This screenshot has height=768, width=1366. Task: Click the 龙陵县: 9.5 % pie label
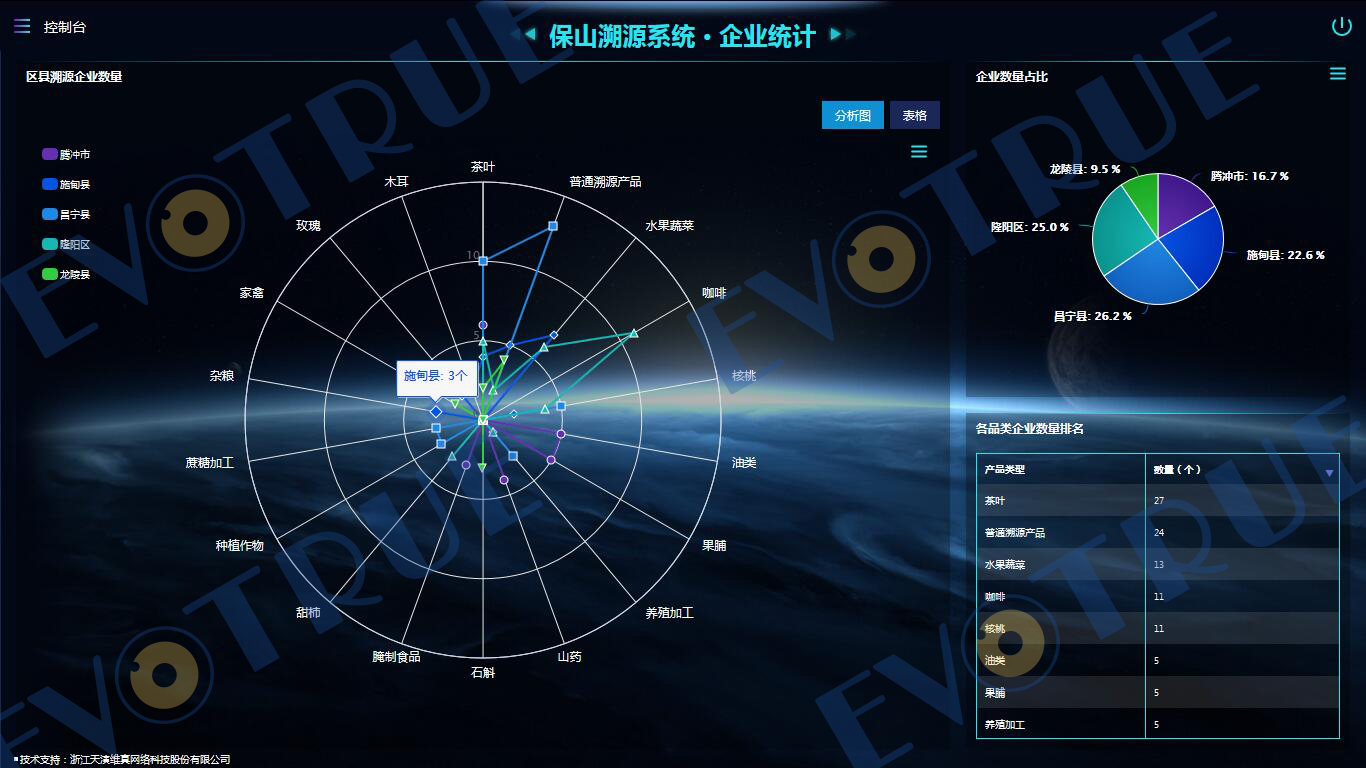click(1085, 169)
